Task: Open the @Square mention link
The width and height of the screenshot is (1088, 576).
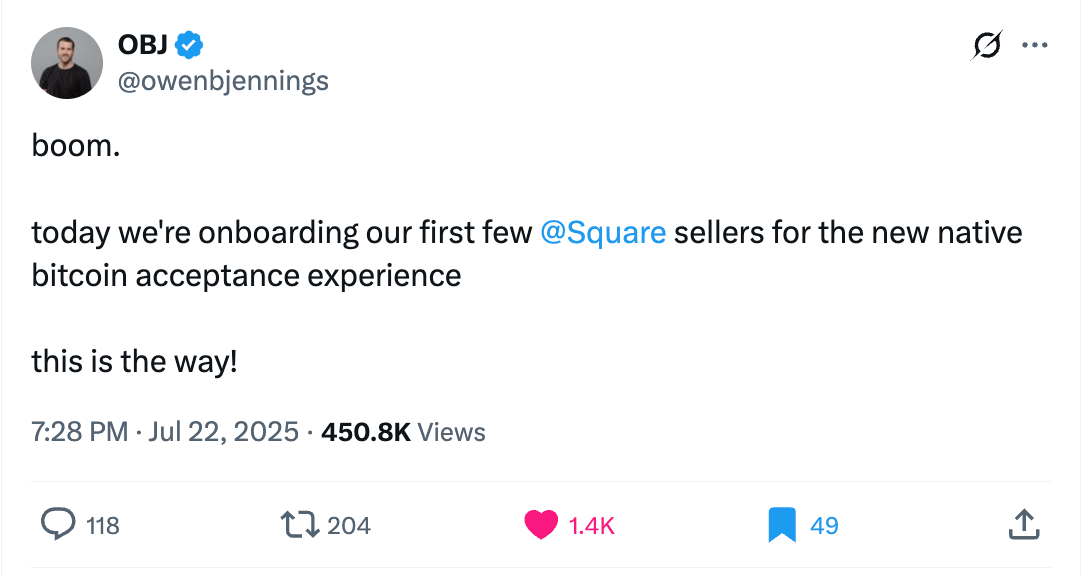Action: point(602,232)
